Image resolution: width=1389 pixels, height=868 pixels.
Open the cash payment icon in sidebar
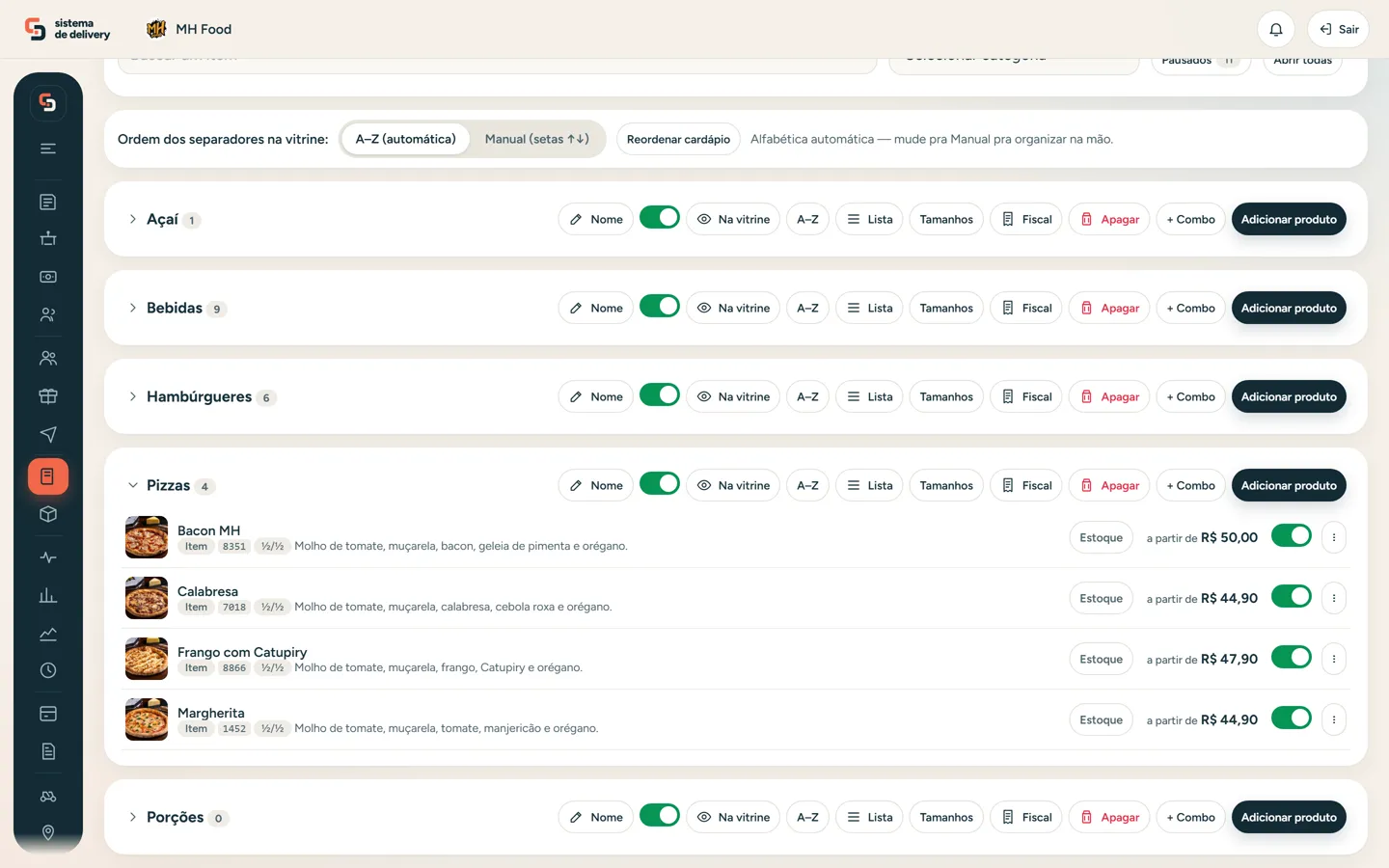point(48,277)
